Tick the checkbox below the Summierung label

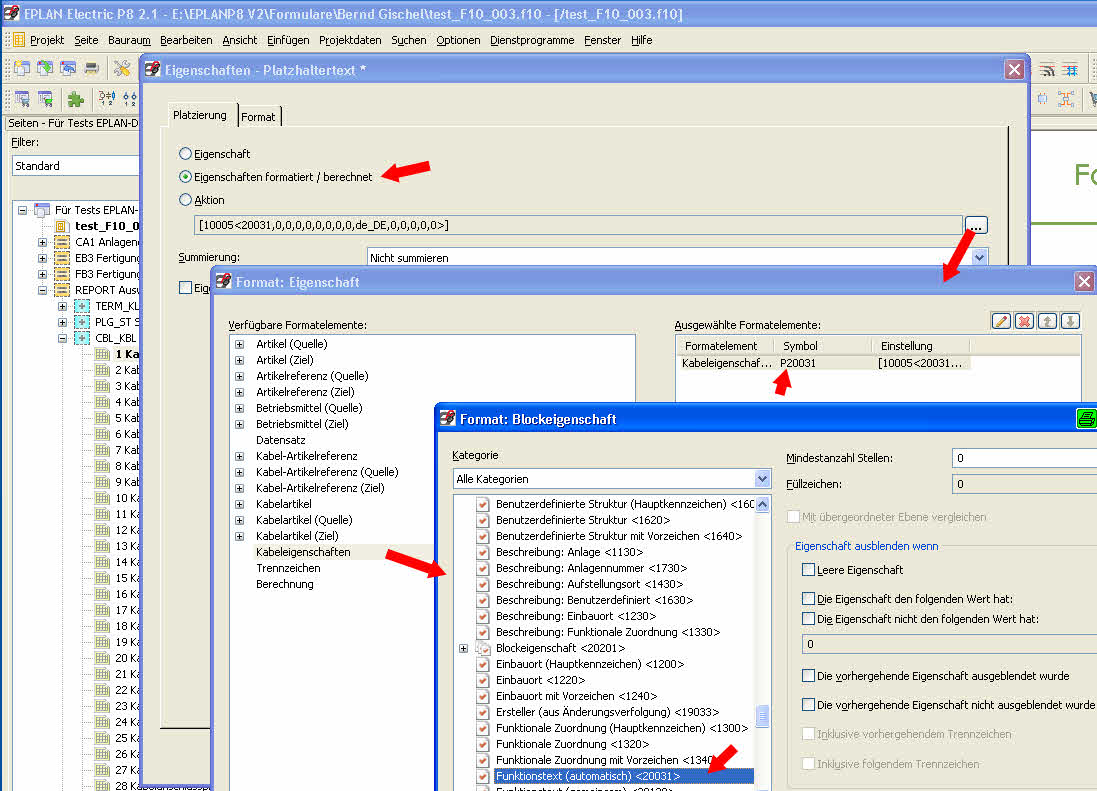[x=185, y=287]
